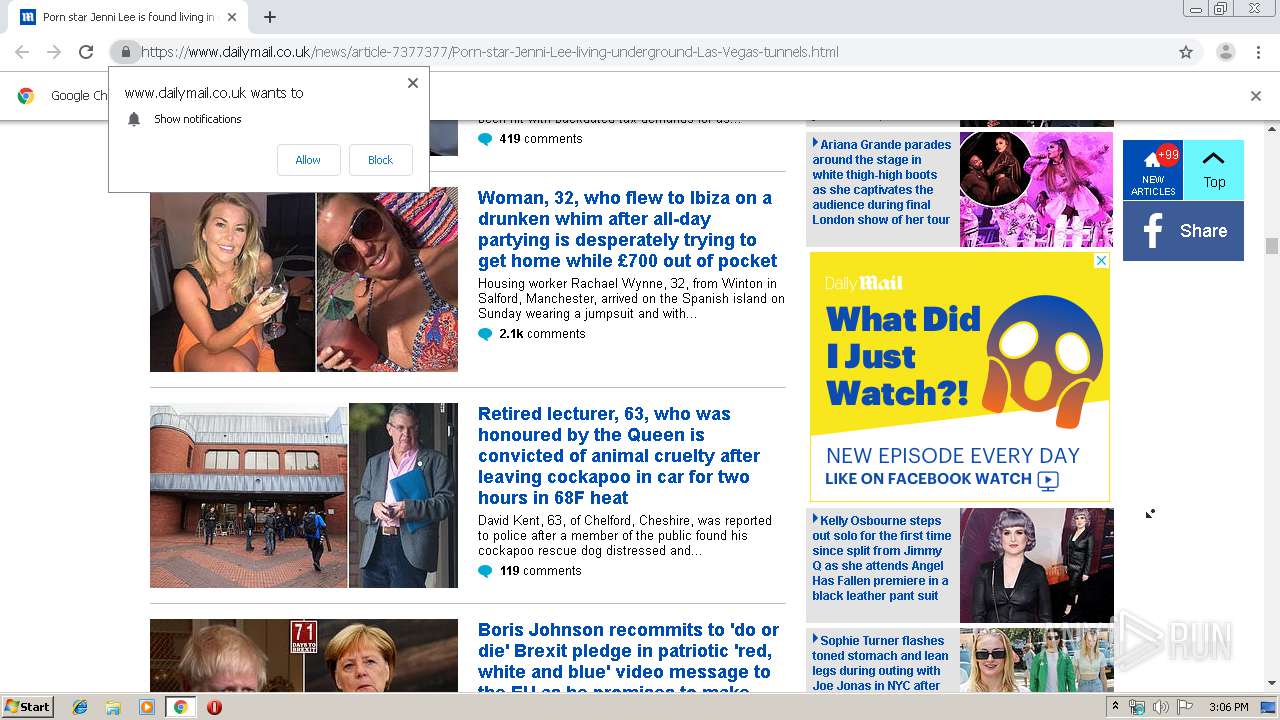
Task: Open the Ariana Grande sidebar story
Action: click(x=881, y=182)
